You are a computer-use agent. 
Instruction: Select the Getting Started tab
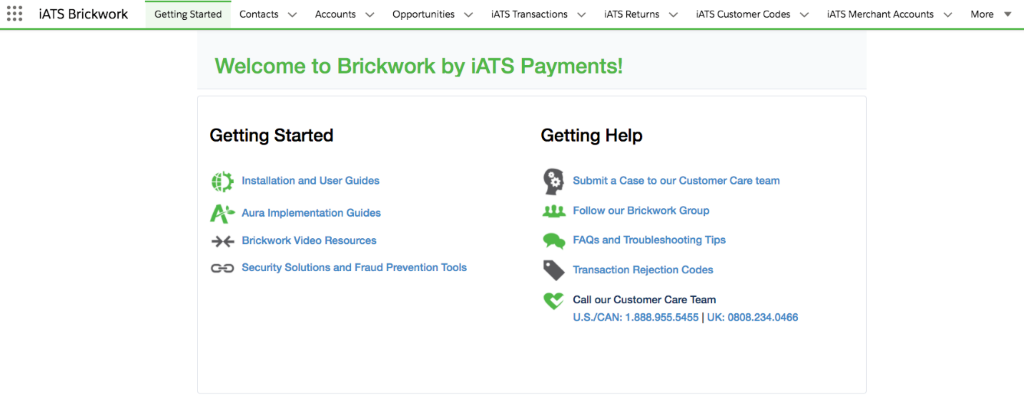coord(188,14)
